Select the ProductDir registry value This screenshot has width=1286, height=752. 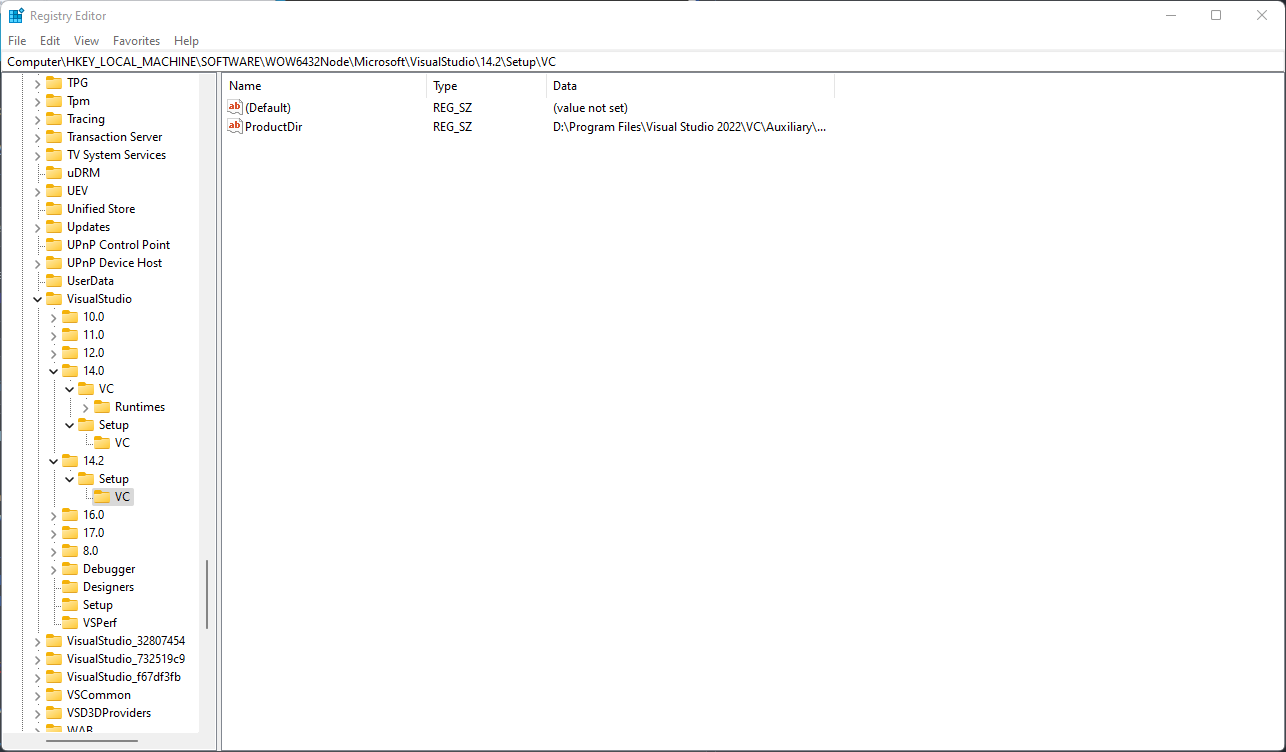(x=277, y=126)
